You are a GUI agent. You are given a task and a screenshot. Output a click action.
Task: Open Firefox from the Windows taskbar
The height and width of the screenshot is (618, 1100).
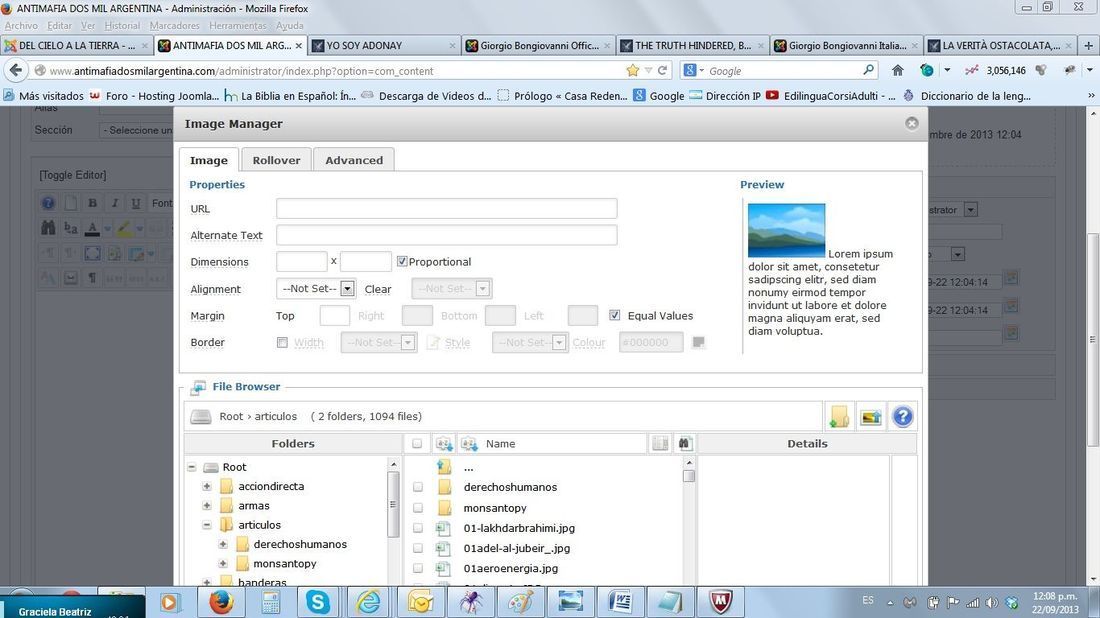221,602
